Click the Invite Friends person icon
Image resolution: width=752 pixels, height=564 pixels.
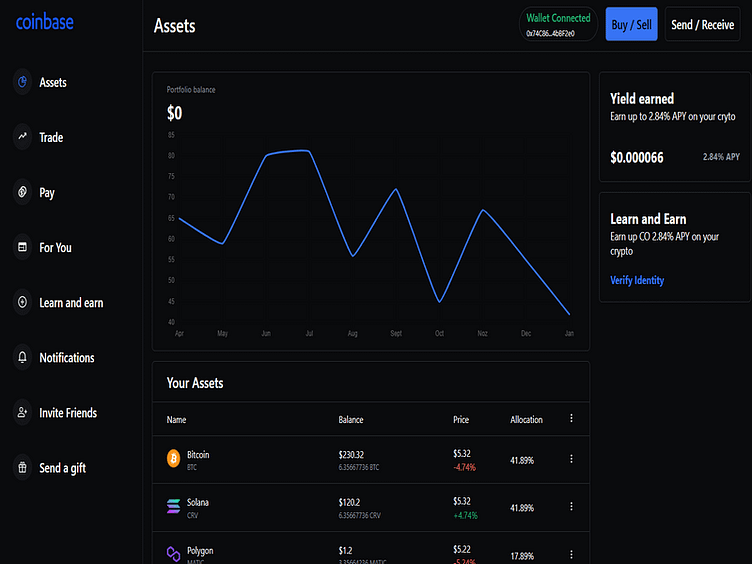(22, 412)
